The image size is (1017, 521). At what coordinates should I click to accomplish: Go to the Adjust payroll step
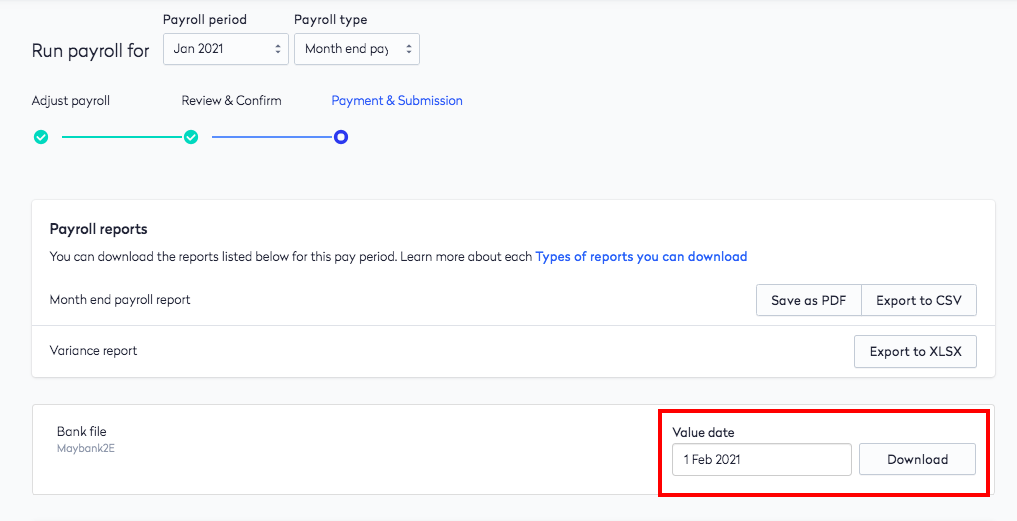tap(71, 101)
